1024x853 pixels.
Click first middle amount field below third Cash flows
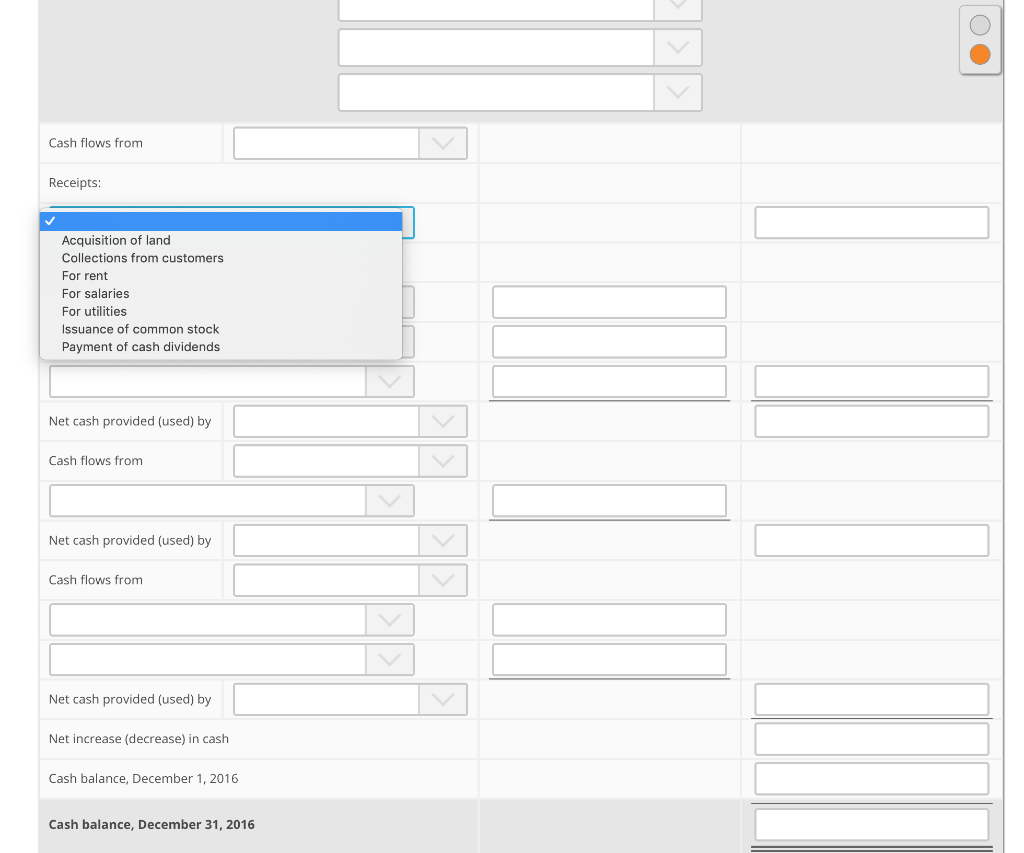pos(609,620)
